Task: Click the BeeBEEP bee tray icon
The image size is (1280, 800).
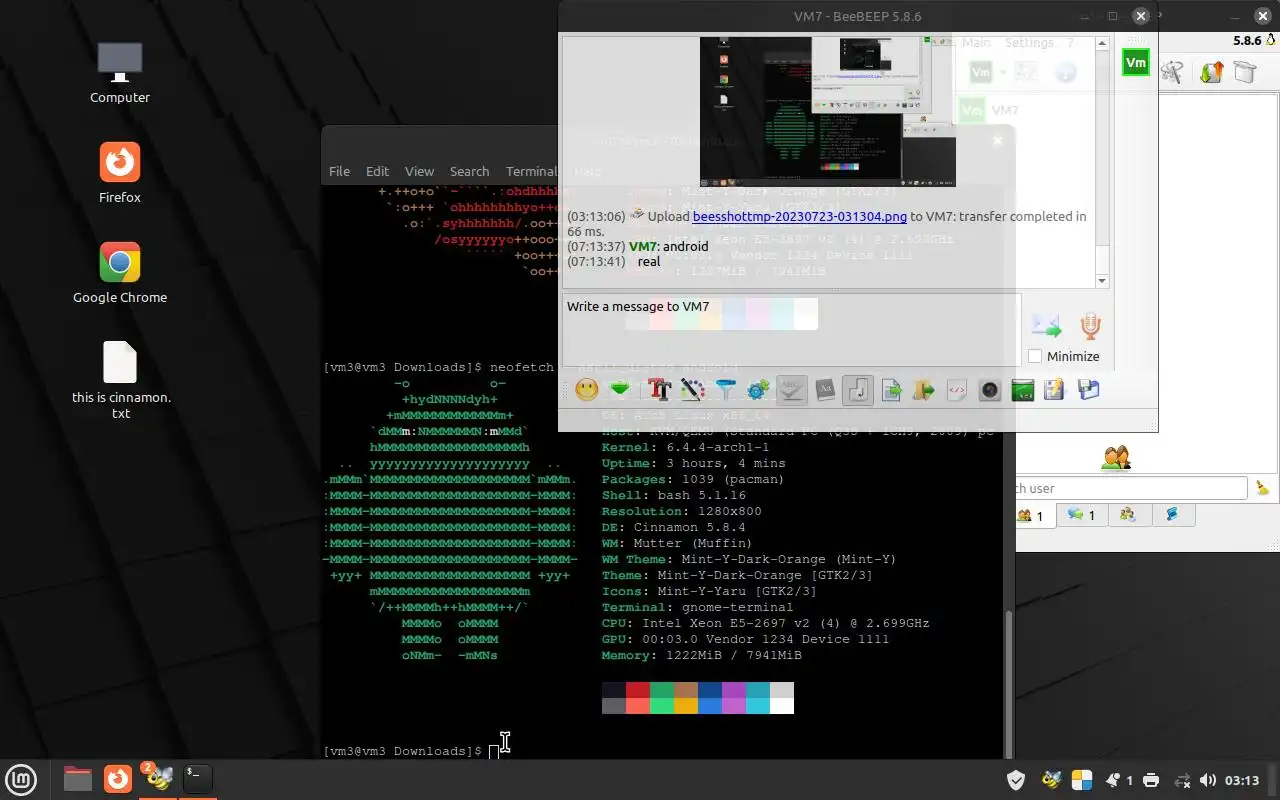Action: tap(1050, 780)
